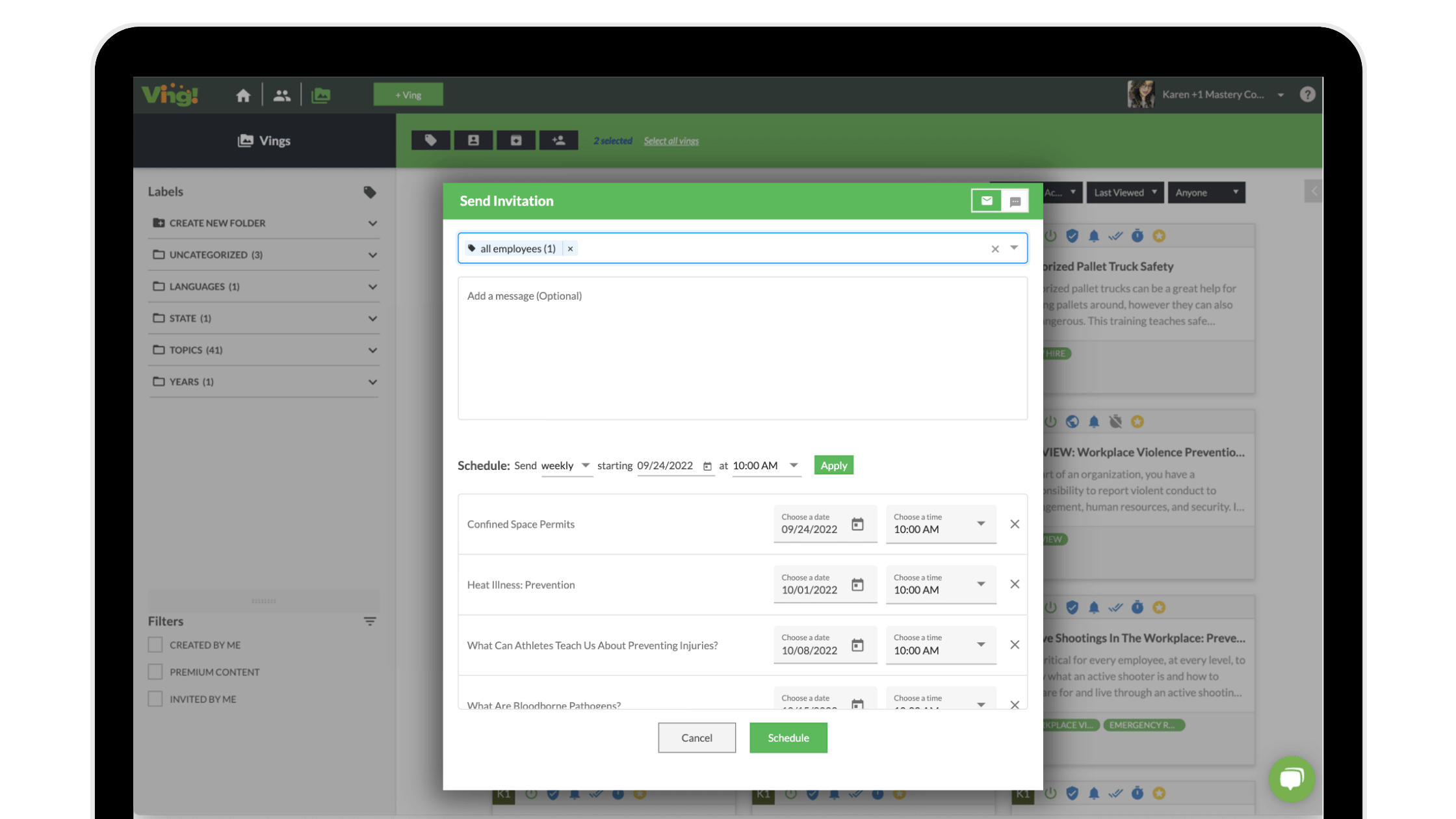Screen dimensions: 1456x819
Task: Click the add-person icon in the toolbar
Action: [558, 140]
